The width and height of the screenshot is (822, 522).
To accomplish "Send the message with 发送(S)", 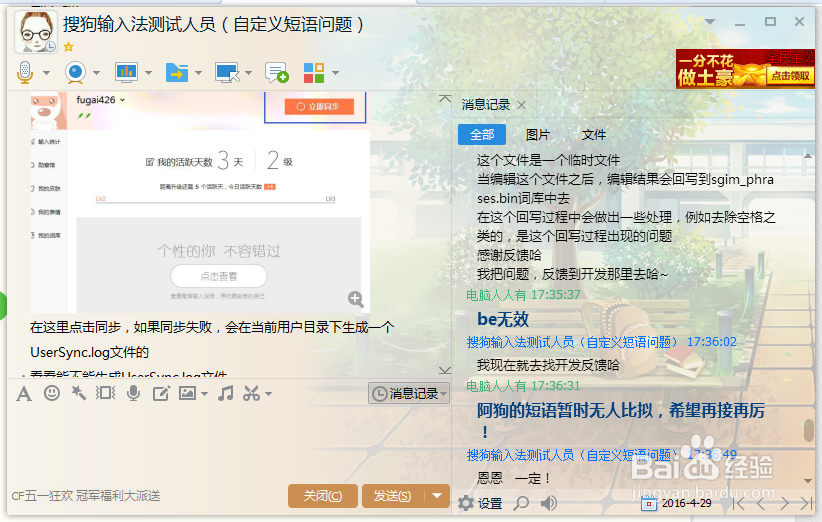I will (393, 496).
